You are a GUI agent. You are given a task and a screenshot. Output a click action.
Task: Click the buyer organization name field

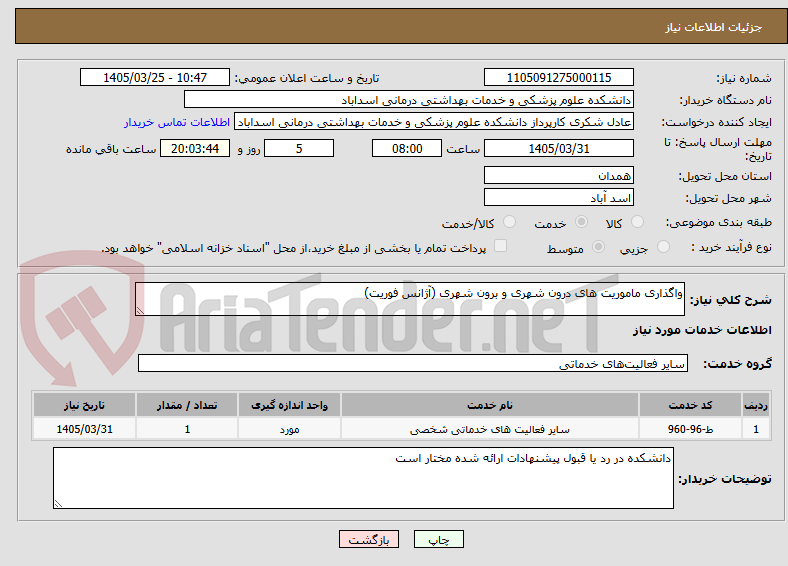(x=409, y=100)
